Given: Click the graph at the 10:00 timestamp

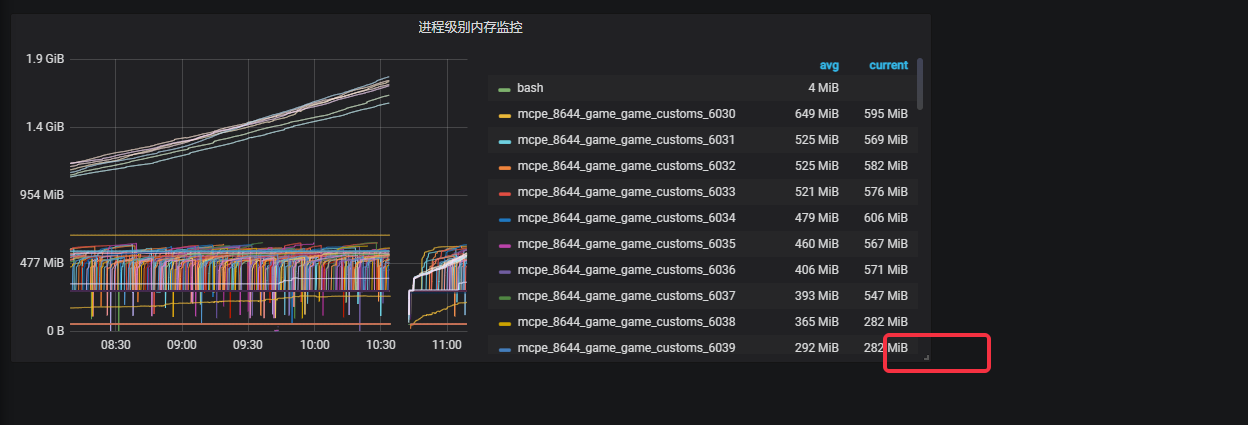Looking at the screenshot, I should pyautogui.click(x=314, y=190).
